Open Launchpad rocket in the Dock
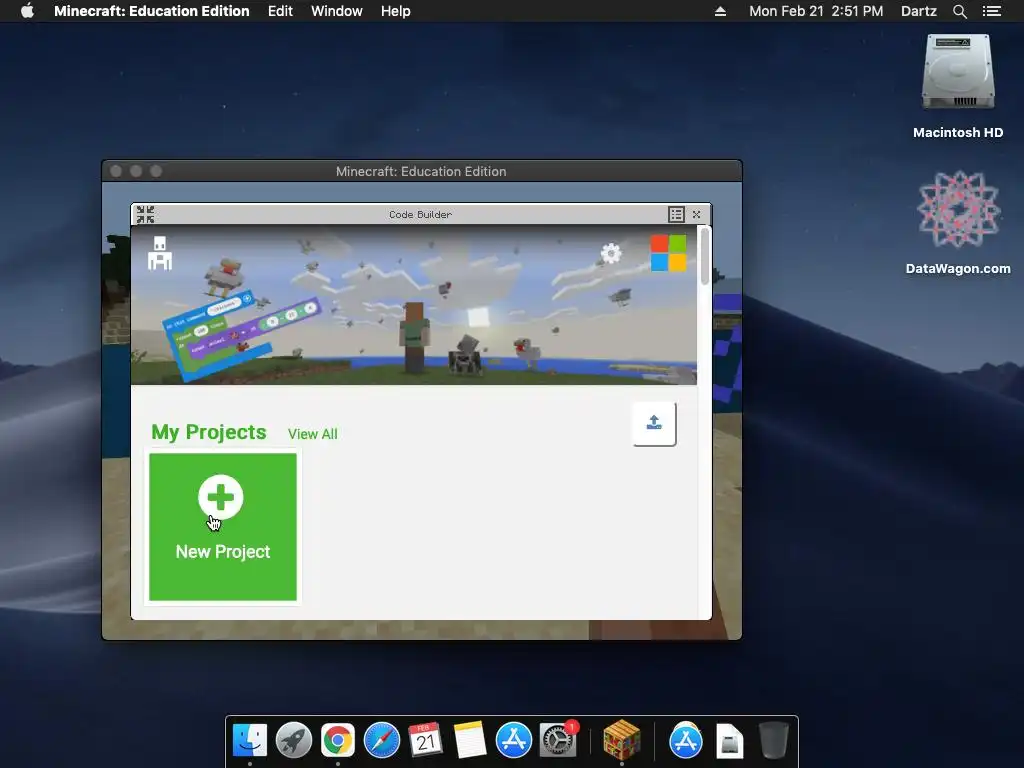 pos(294,740)
